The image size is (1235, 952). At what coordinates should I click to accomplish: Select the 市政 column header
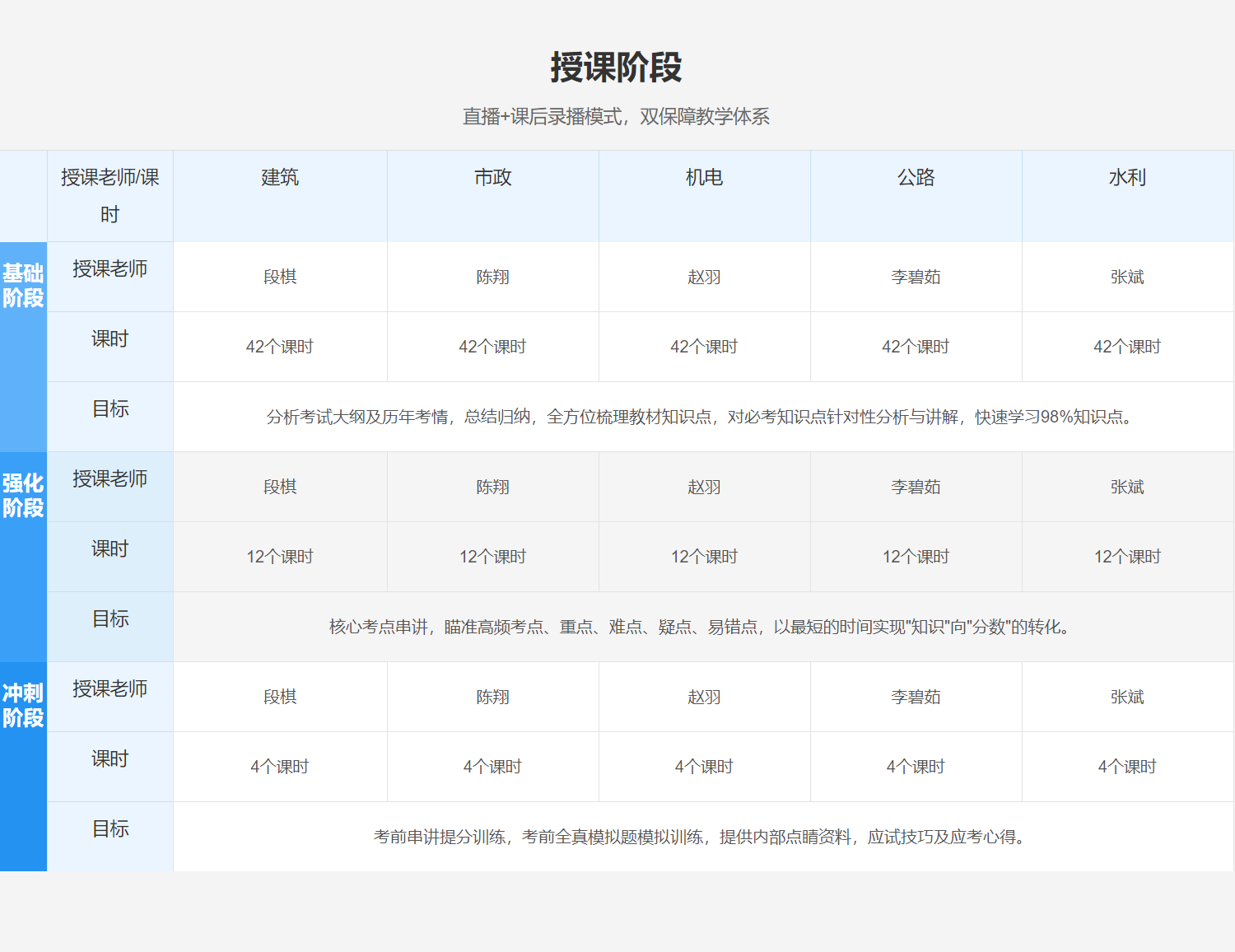(x=492, y=178)
